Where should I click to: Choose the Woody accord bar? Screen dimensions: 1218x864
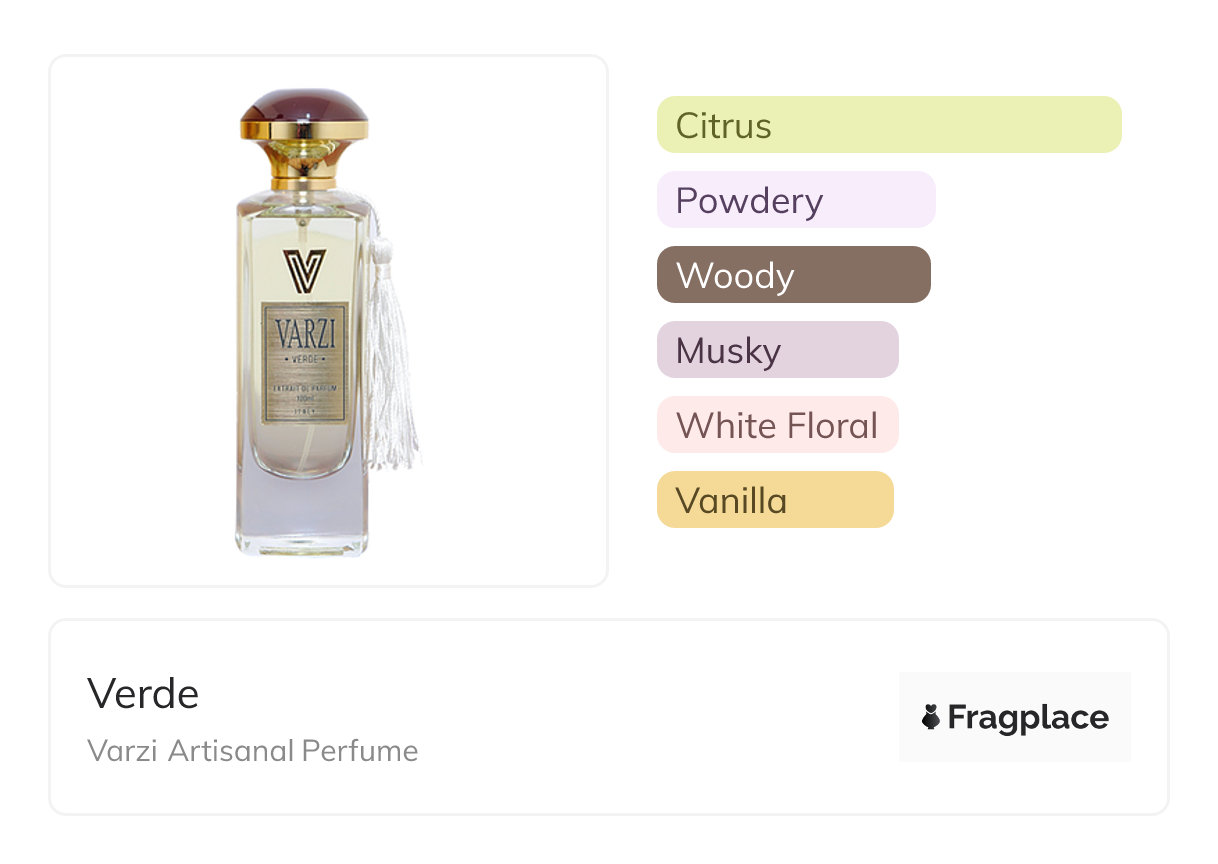(793, 275)
